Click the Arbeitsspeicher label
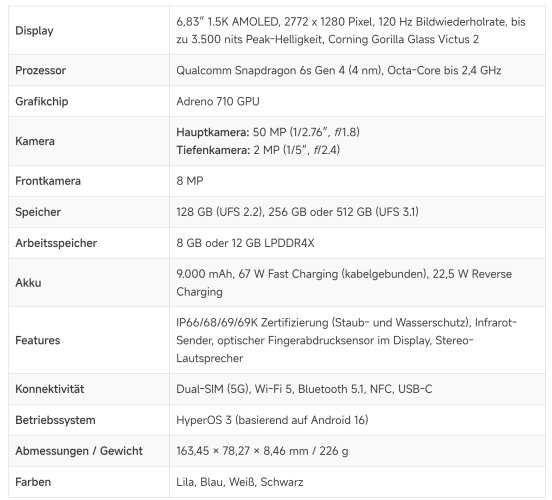 point(56,243)
